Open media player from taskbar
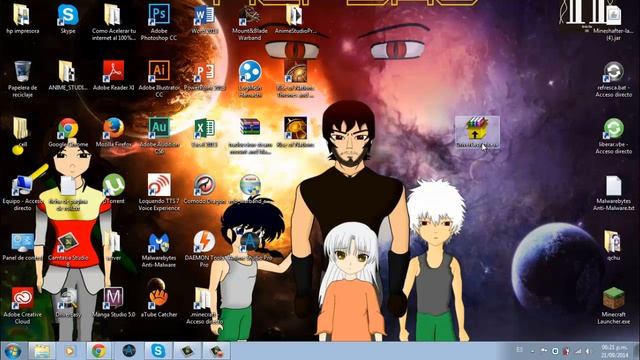The height and width of the screenshot is (360, 640). pyautogui.click(x=69, y=351)
